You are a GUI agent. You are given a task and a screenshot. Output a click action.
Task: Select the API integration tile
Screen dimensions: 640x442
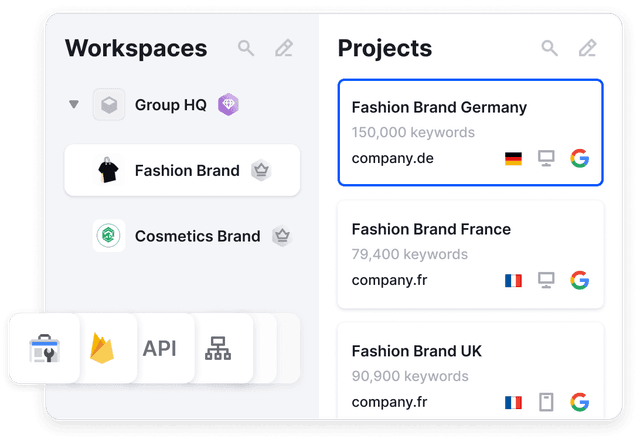(160, 348)
